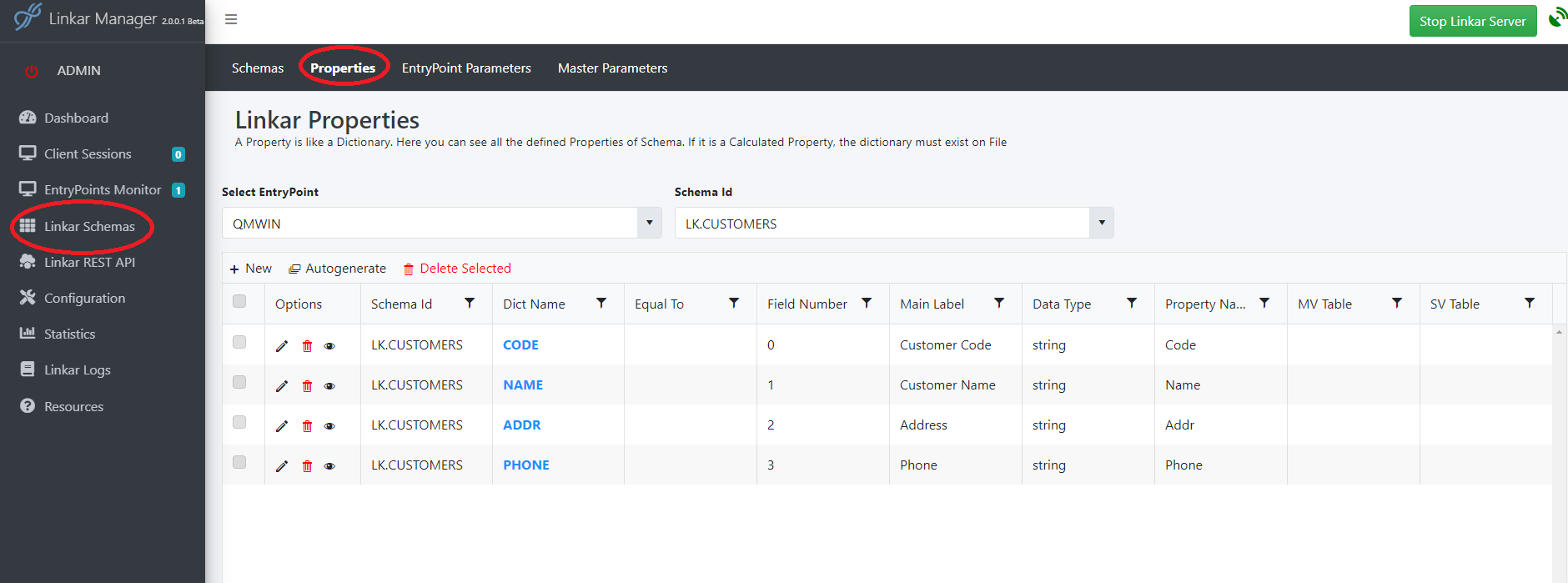Screen dimensions: 1568x583
Task: Toggle the hamburger sidebar menu
Action: 231,19
